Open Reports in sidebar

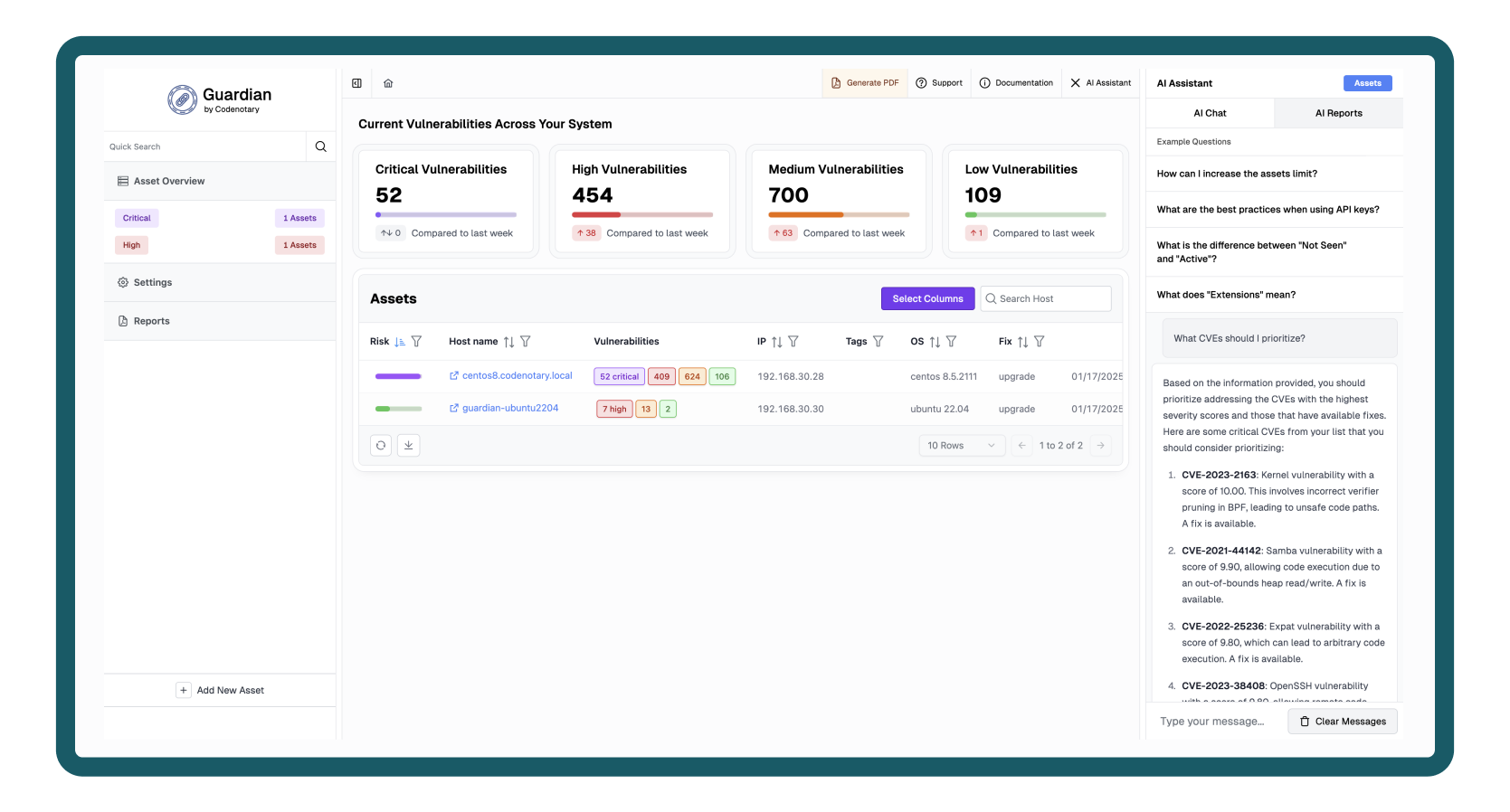pyautogui.click(x=220, y=321)
